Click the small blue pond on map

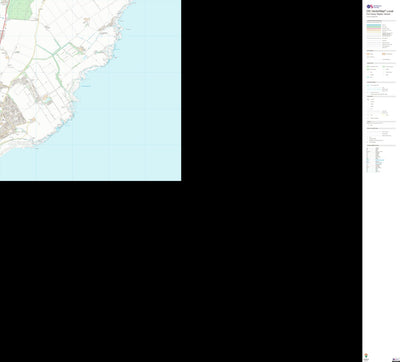coord(49,99)
